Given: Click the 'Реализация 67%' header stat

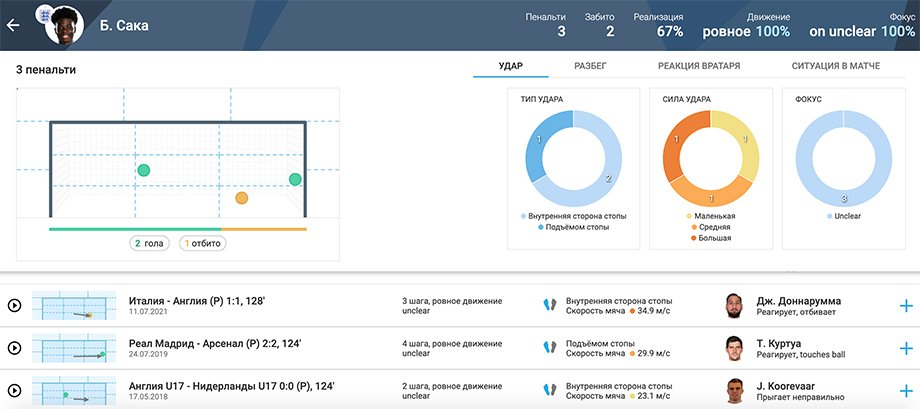Looking at the screenshot, I should point(658,25).
